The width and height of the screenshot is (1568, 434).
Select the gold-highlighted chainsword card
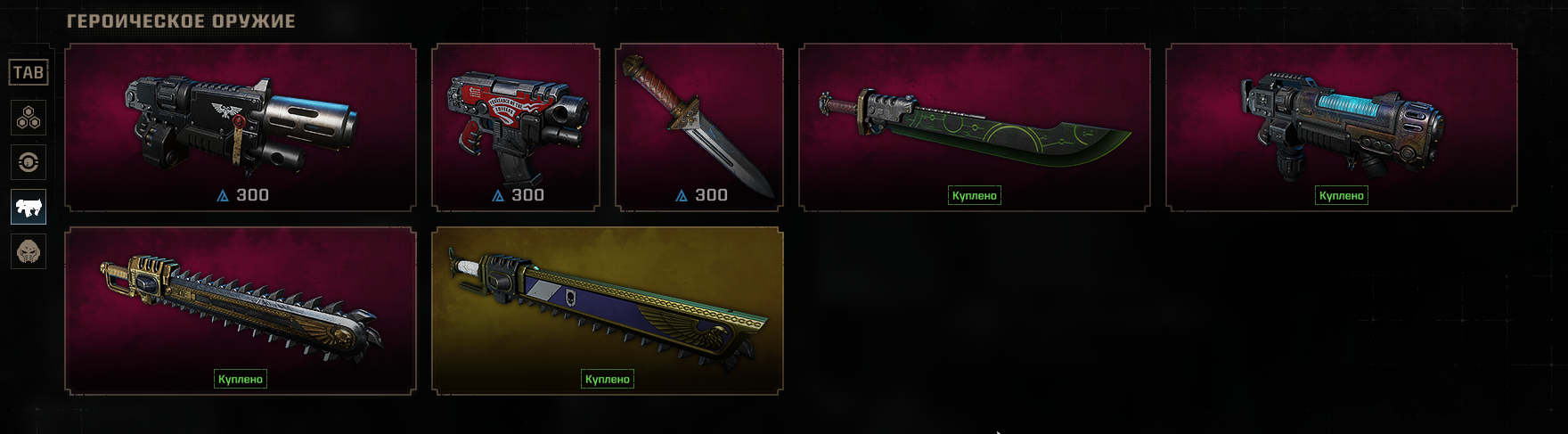[x=608, y=311]
